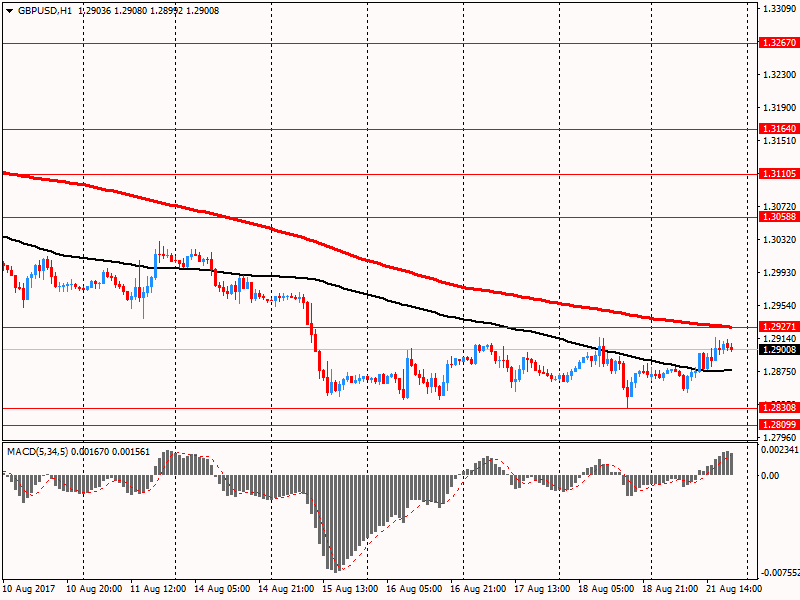Click the 1.31900 price scale value

tap(780, 108)
